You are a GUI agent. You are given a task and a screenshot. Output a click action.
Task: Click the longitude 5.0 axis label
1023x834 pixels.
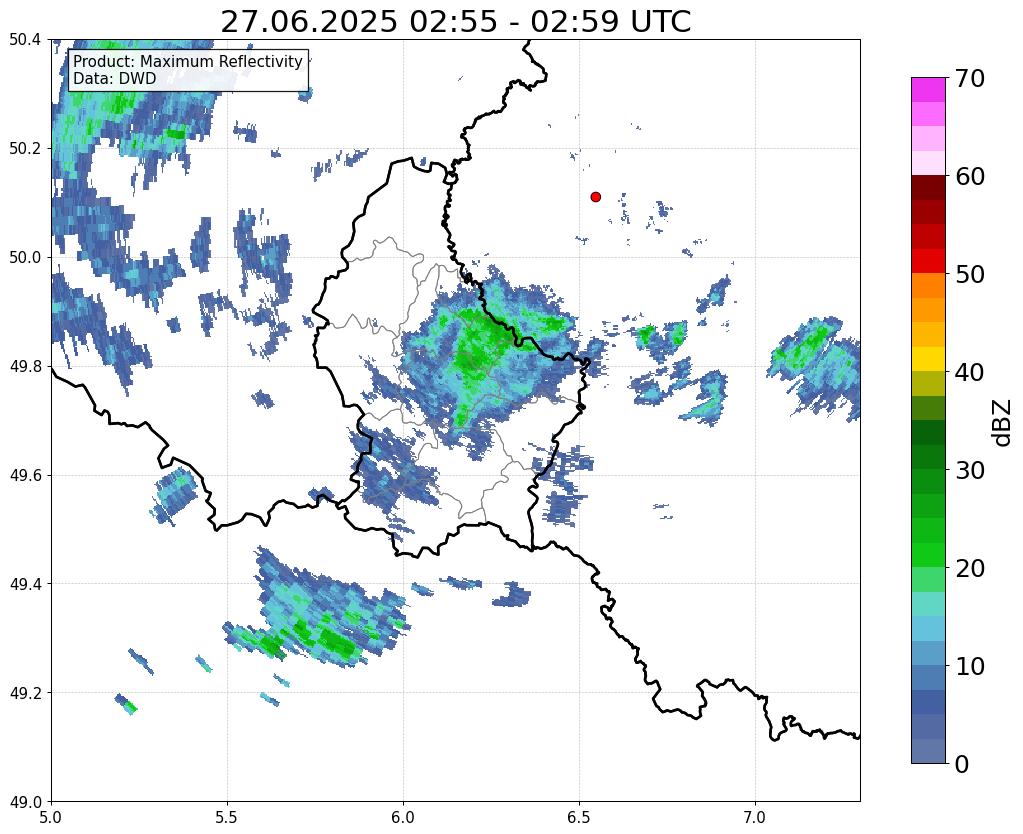(51, 817)
